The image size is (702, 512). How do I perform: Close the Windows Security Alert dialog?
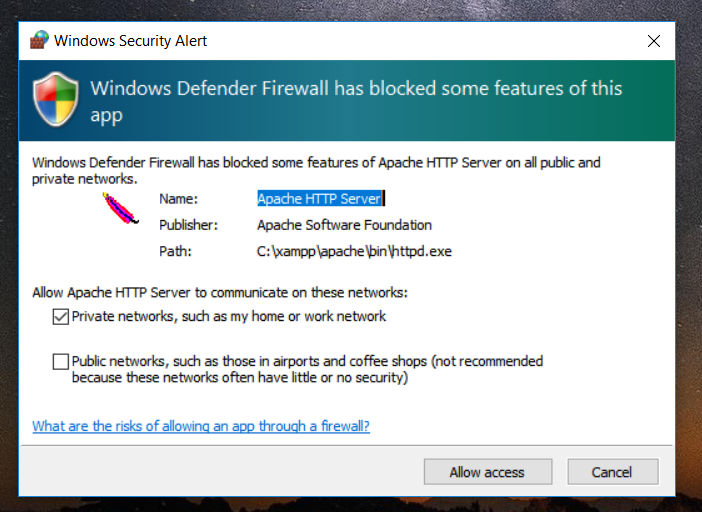pos(654,41)
